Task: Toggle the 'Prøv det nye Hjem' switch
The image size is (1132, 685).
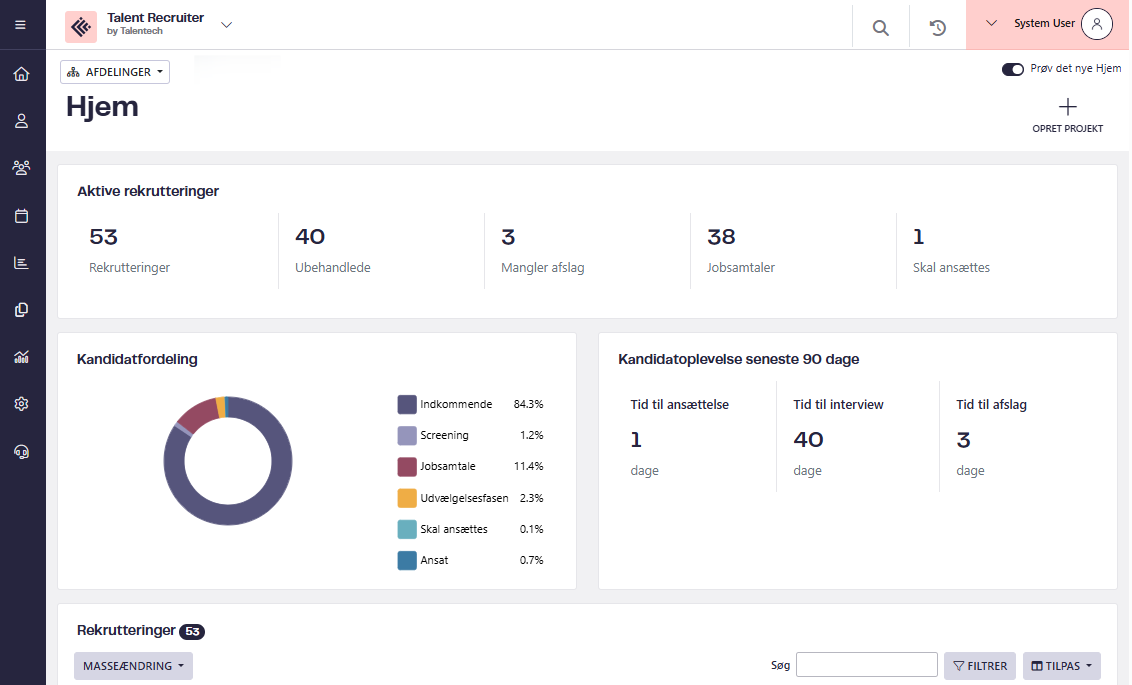Action: [1012, 69]
